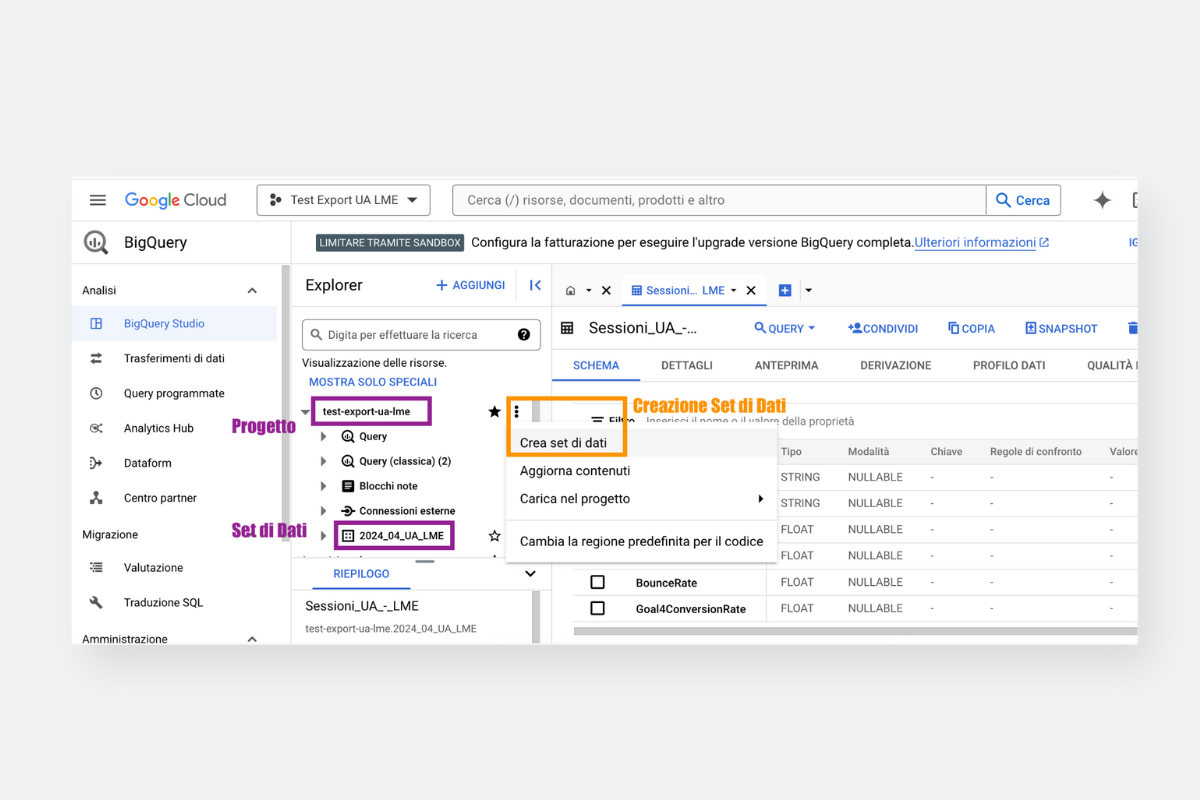Click the Query tree item icon
Image resolution: width=1200 pixels, height=800 pixels.
pyautogui.click(x=348, y=436)
